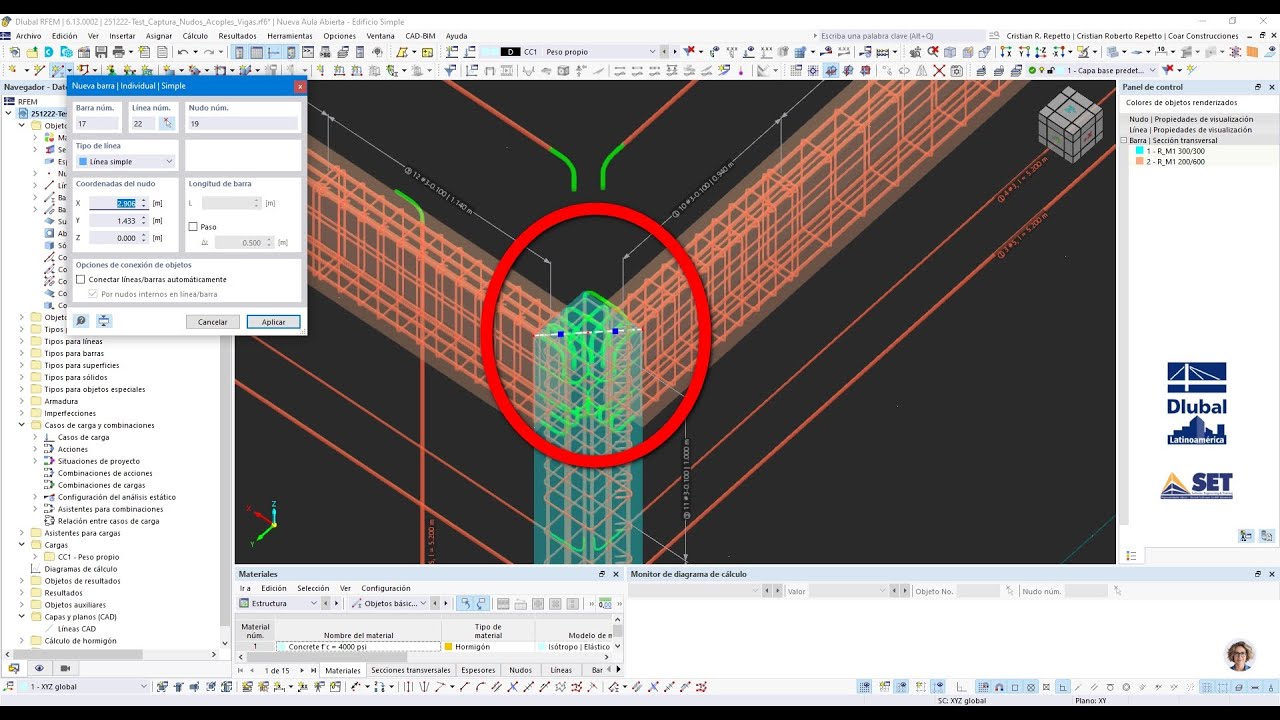Image resolution: width=1280 pixels, height=720 pixels.
Task: Click the X coordinate input field
Action: click(x=118, y=203)
